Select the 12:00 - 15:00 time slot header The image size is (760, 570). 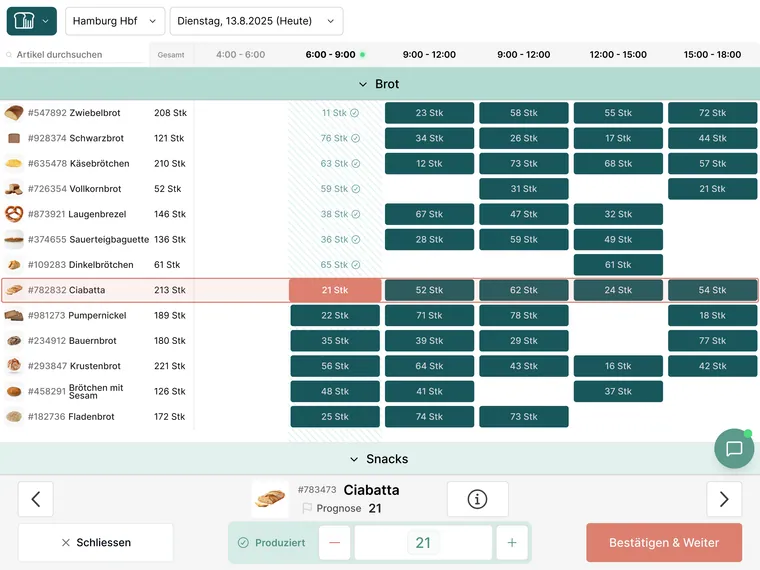[618, 55]
